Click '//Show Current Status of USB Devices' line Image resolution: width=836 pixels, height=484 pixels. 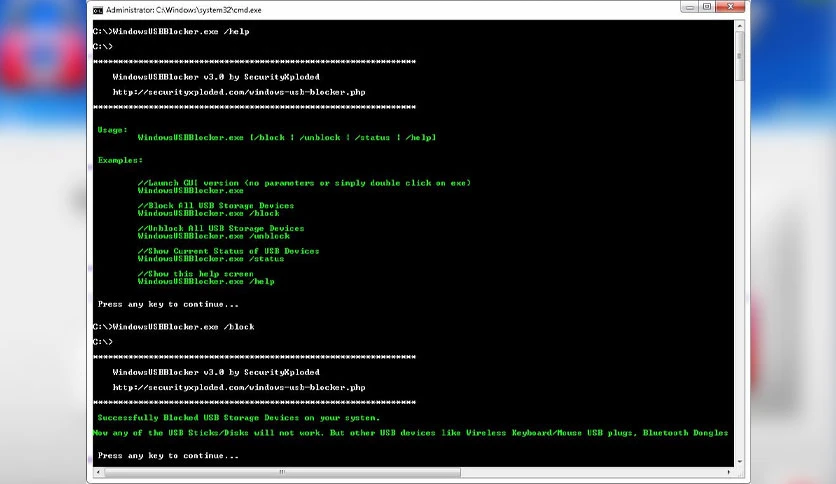point(228,251)
